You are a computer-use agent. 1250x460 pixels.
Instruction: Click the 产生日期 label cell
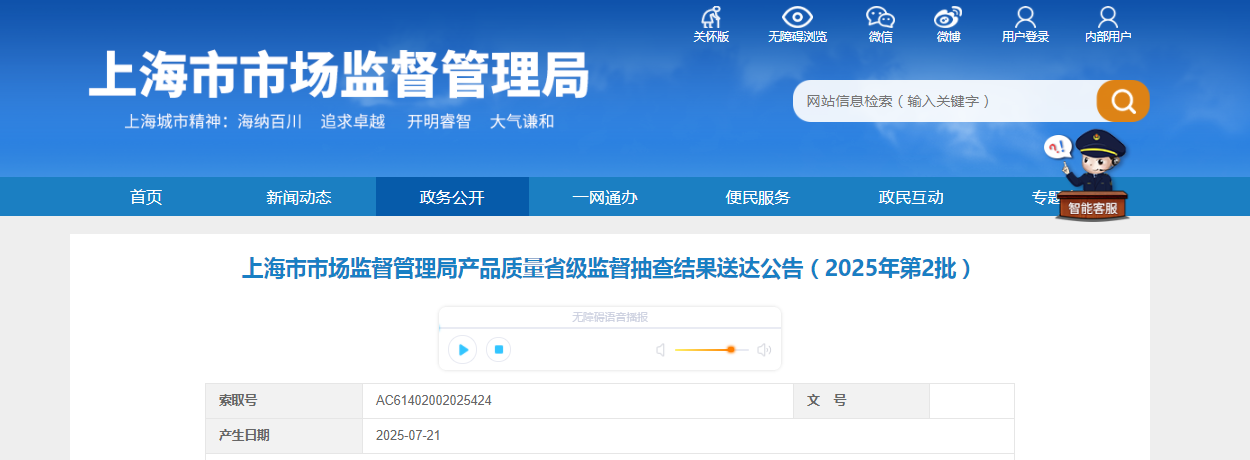click(x=284, y=436)
